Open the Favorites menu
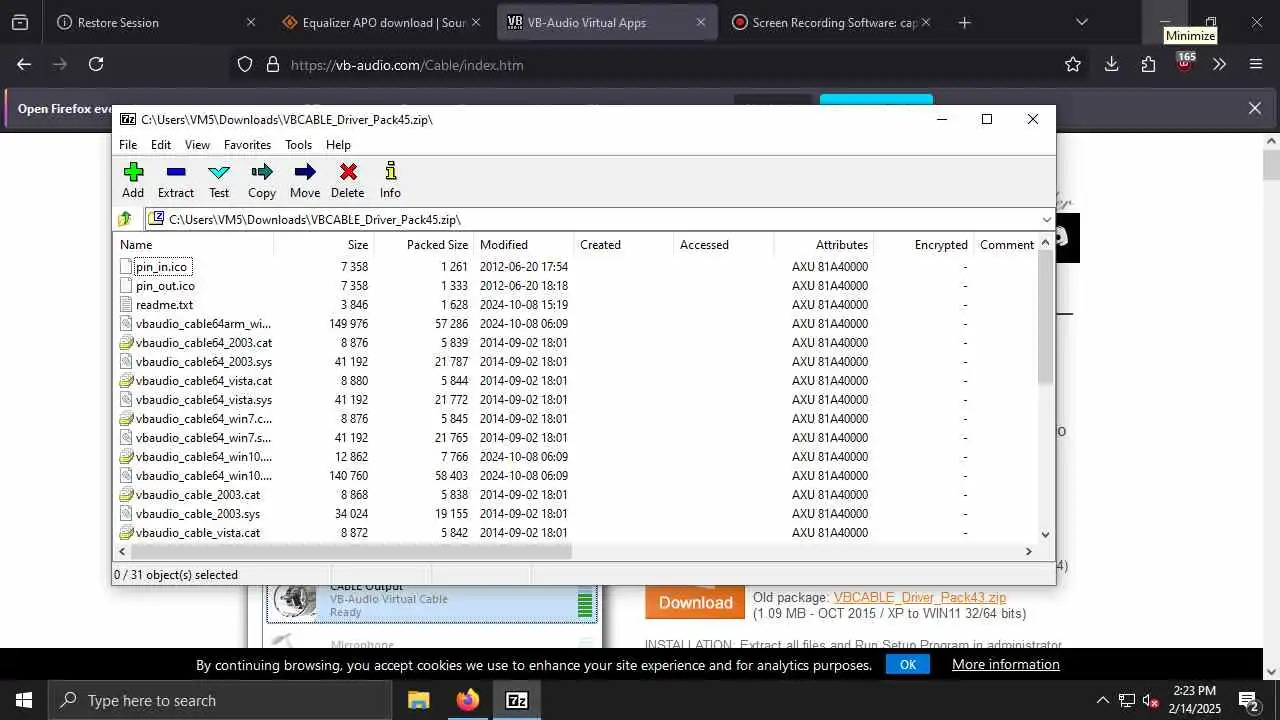 (x=247, y=144)
